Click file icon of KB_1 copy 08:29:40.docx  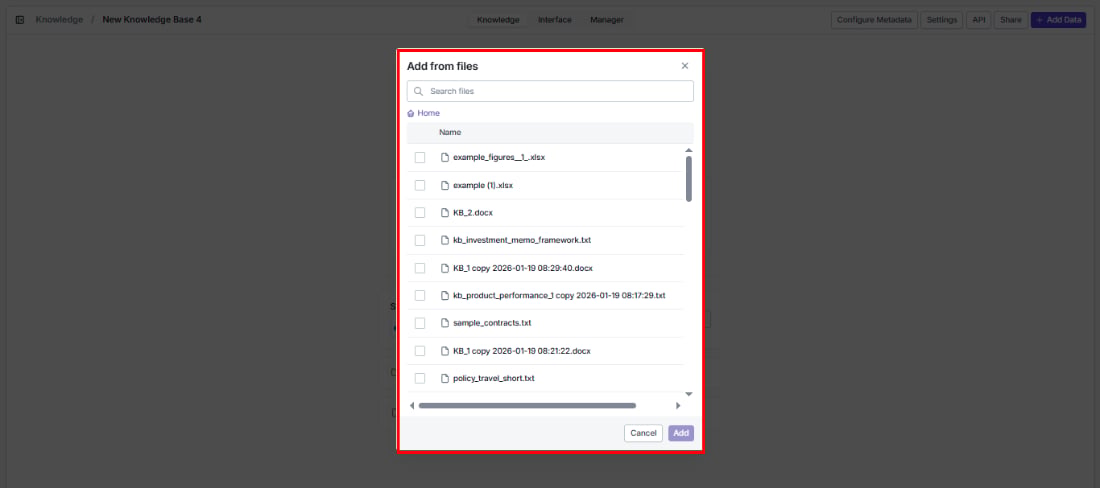444,268
